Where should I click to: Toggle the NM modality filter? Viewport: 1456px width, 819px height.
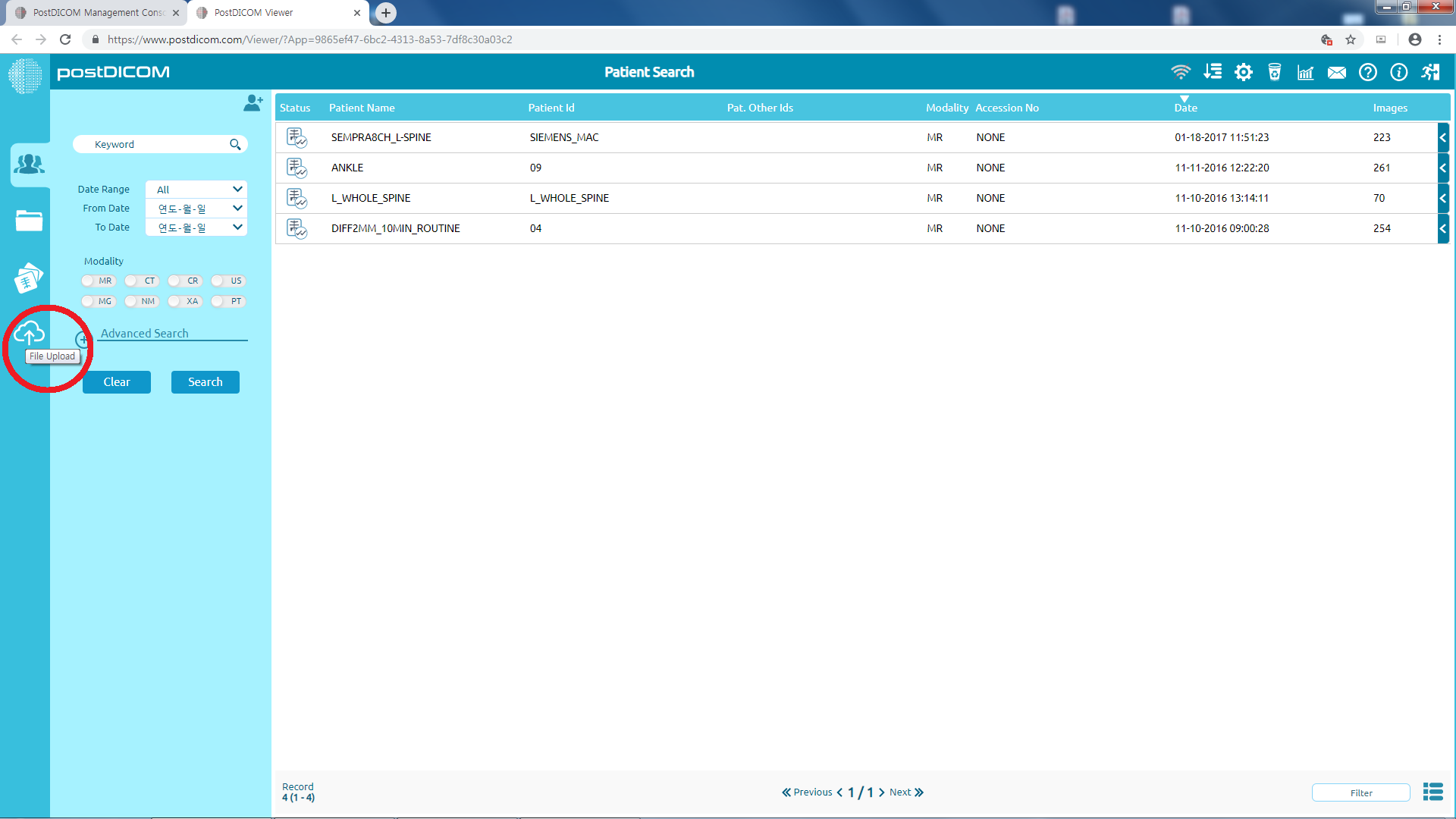[141, 301]
